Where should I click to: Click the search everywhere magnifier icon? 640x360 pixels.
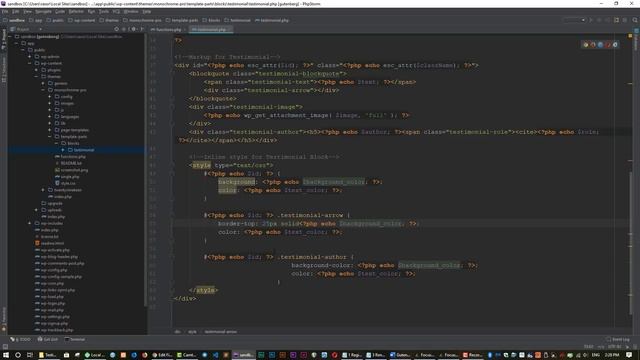[x=635, y=20]
